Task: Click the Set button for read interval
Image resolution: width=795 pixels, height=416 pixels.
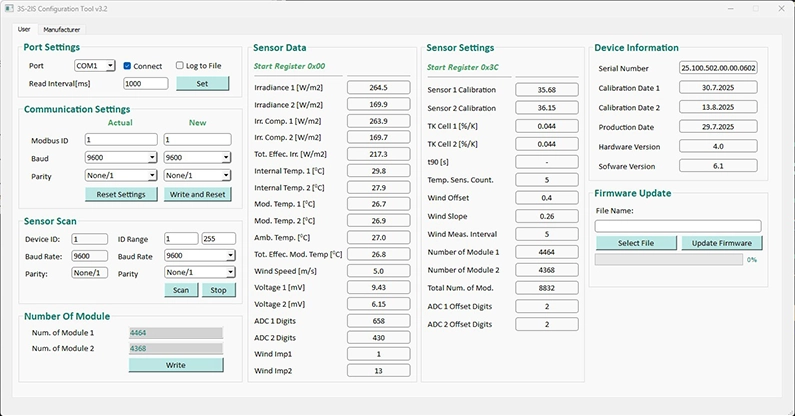Action: point(202,84)
